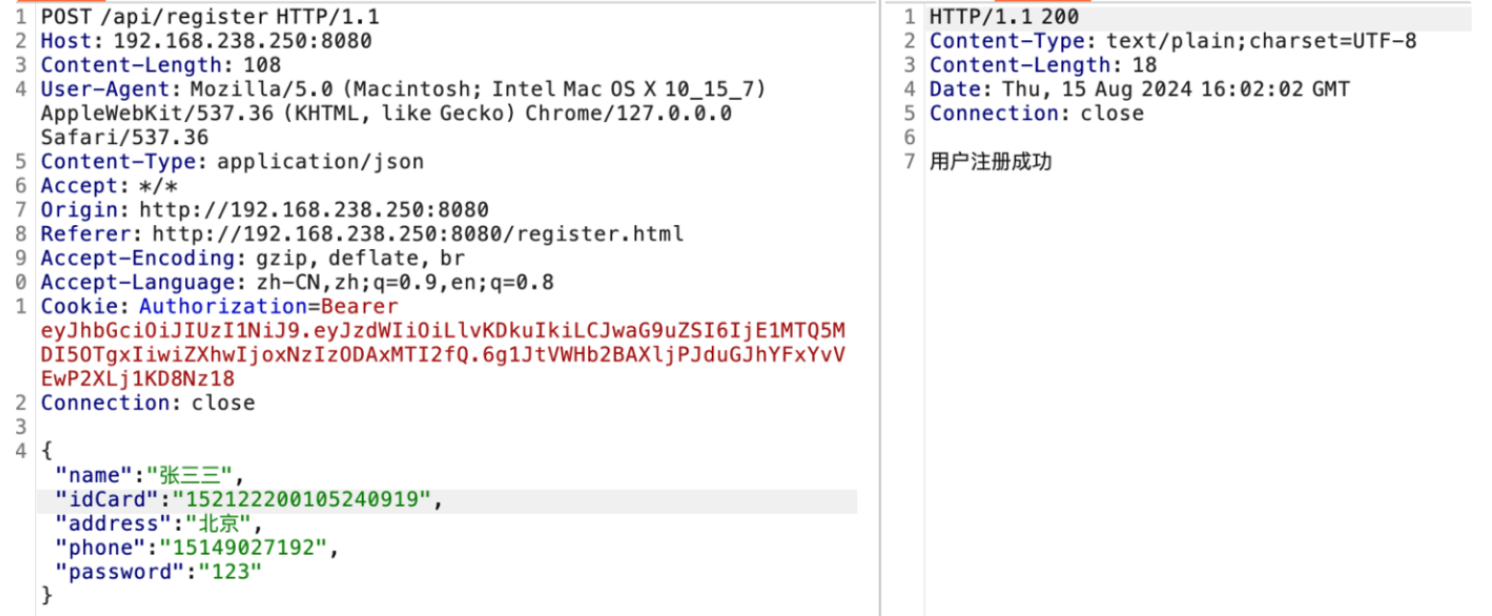Select the Content-Type application/json value

click(320, 161)
